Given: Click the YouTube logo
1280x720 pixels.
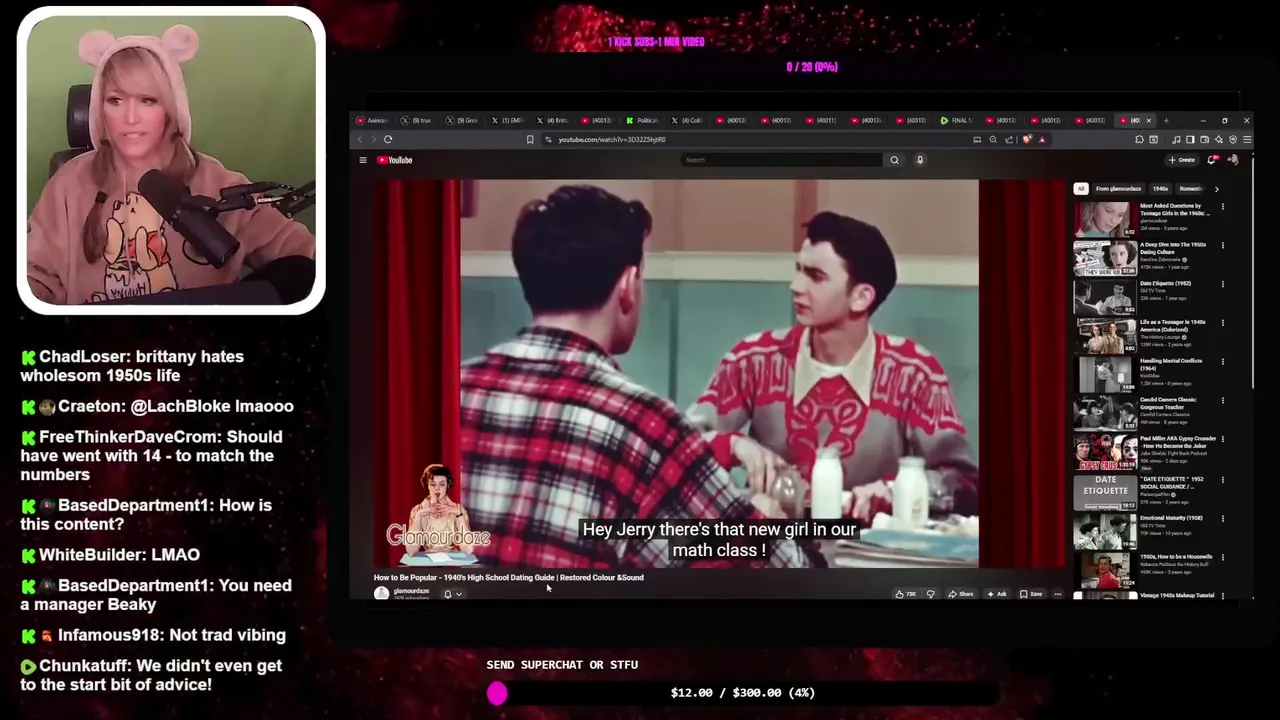Looking at the screenshot, I should point(395,160).
